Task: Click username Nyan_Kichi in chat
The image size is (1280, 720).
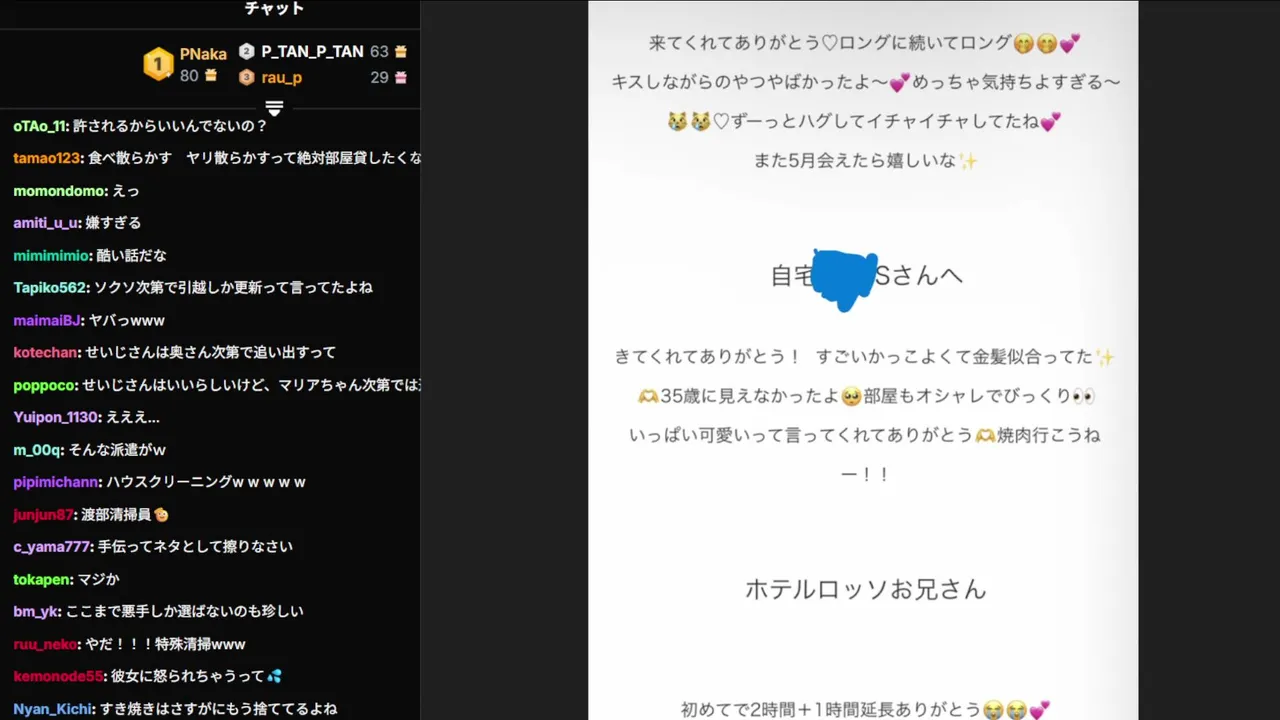Action: coord(54,709)
